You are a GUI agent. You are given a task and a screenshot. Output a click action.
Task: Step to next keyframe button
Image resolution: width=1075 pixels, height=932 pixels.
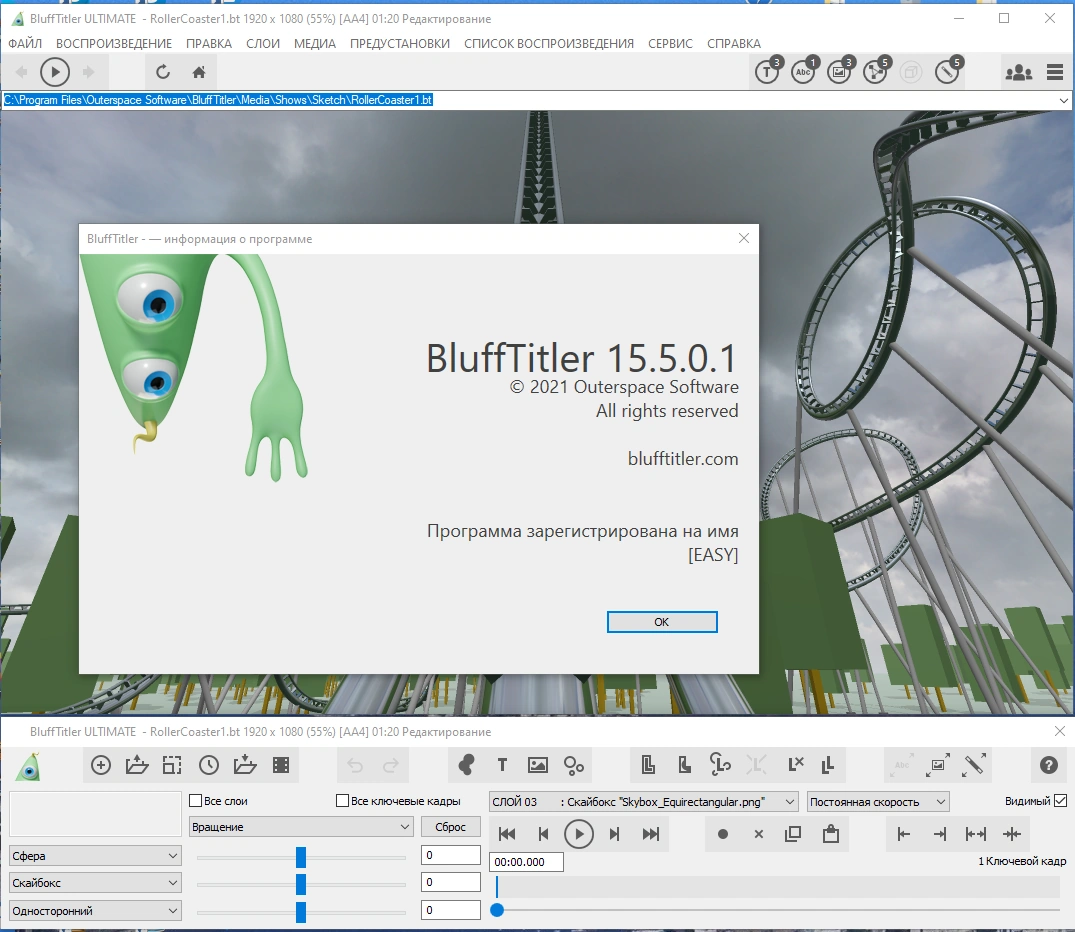tap(615, 834)
